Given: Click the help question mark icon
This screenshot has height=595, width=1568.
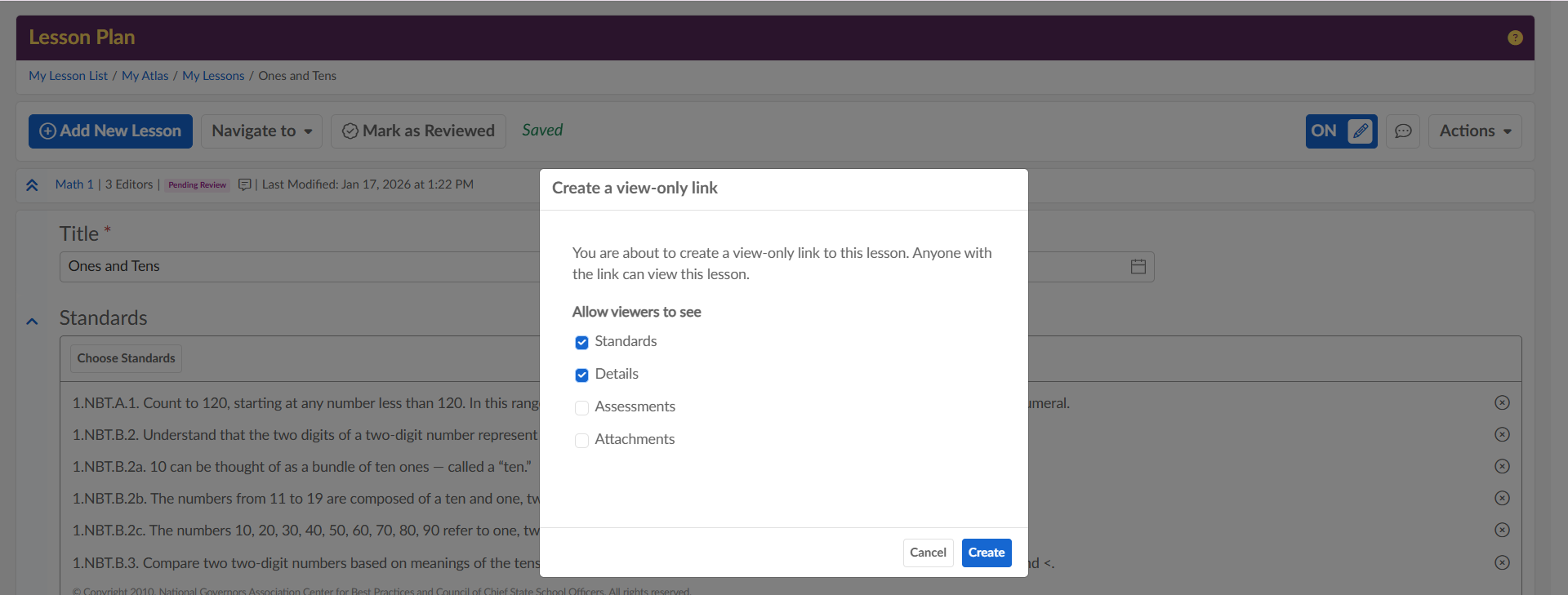Looking at the screenshot, I should pyautogui.click(x=1514, y=38).
